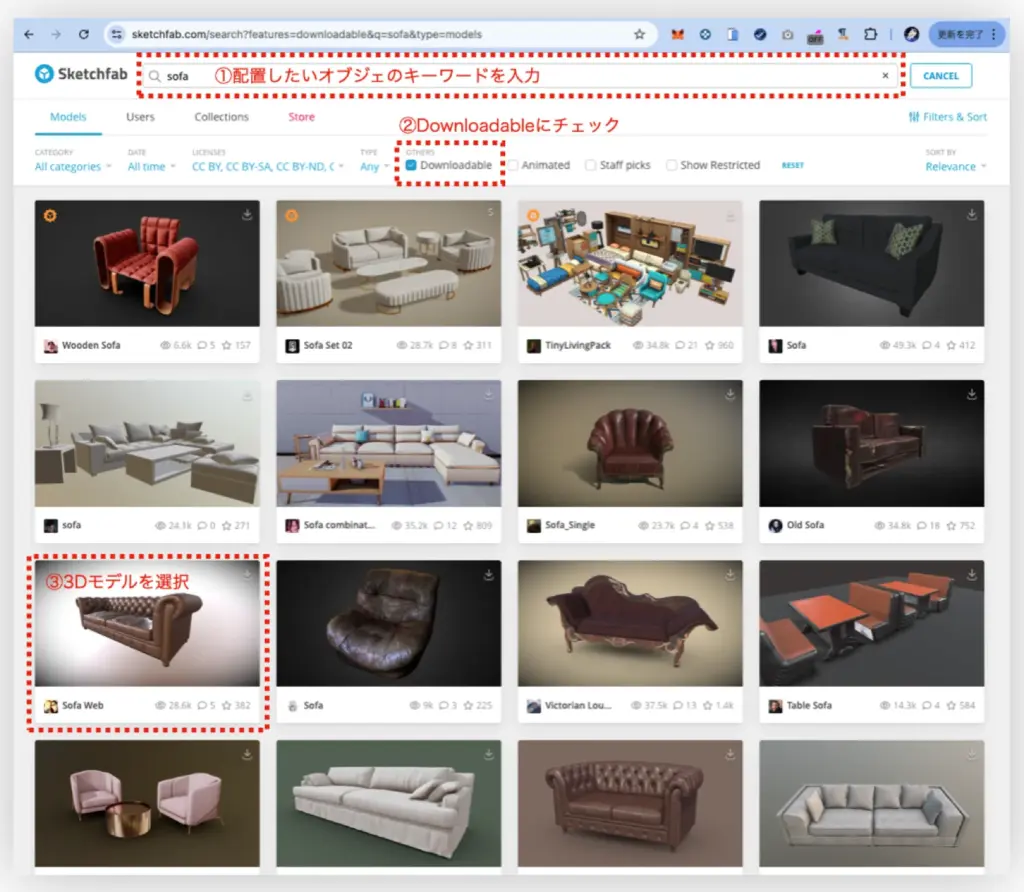Open the browser extensions puzzle icon
This screenshot has width=1024, height=892.
coord(871,34)
